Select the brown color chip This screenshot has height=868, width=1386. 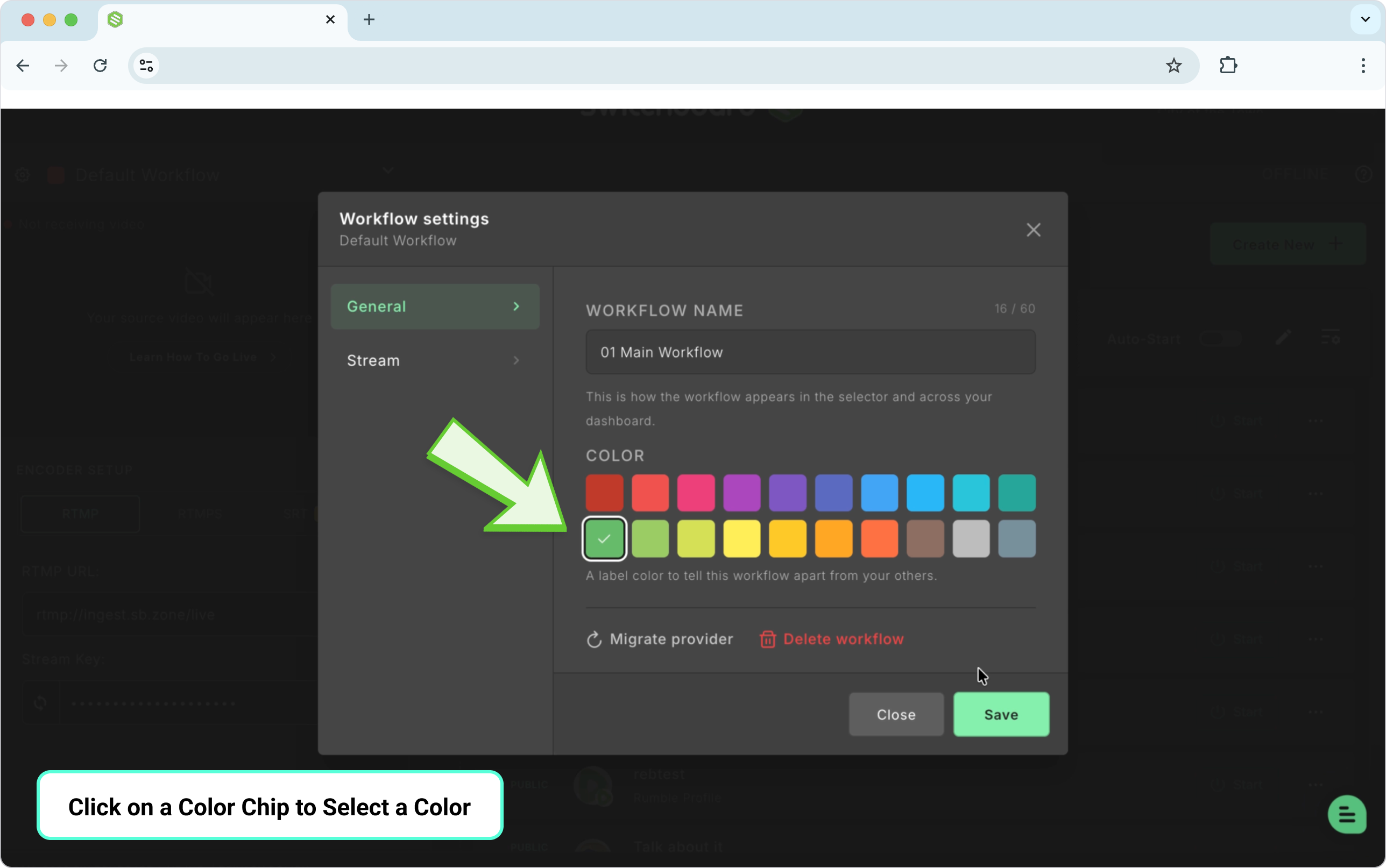pyautogui.click(x=925, y=538)
